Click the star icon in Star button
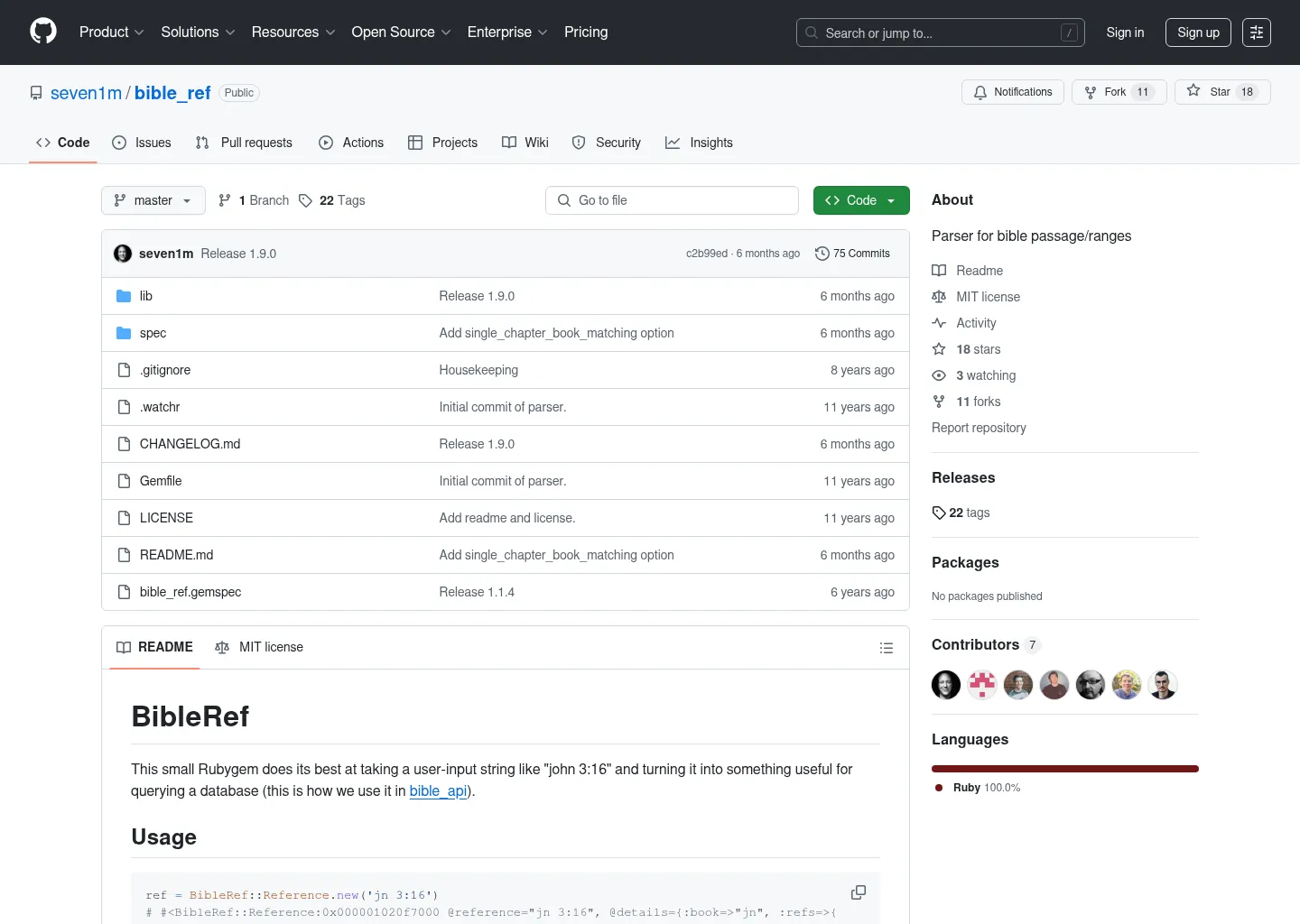Viewport: 1300px width, 924px height. (x=1193, y=91)
